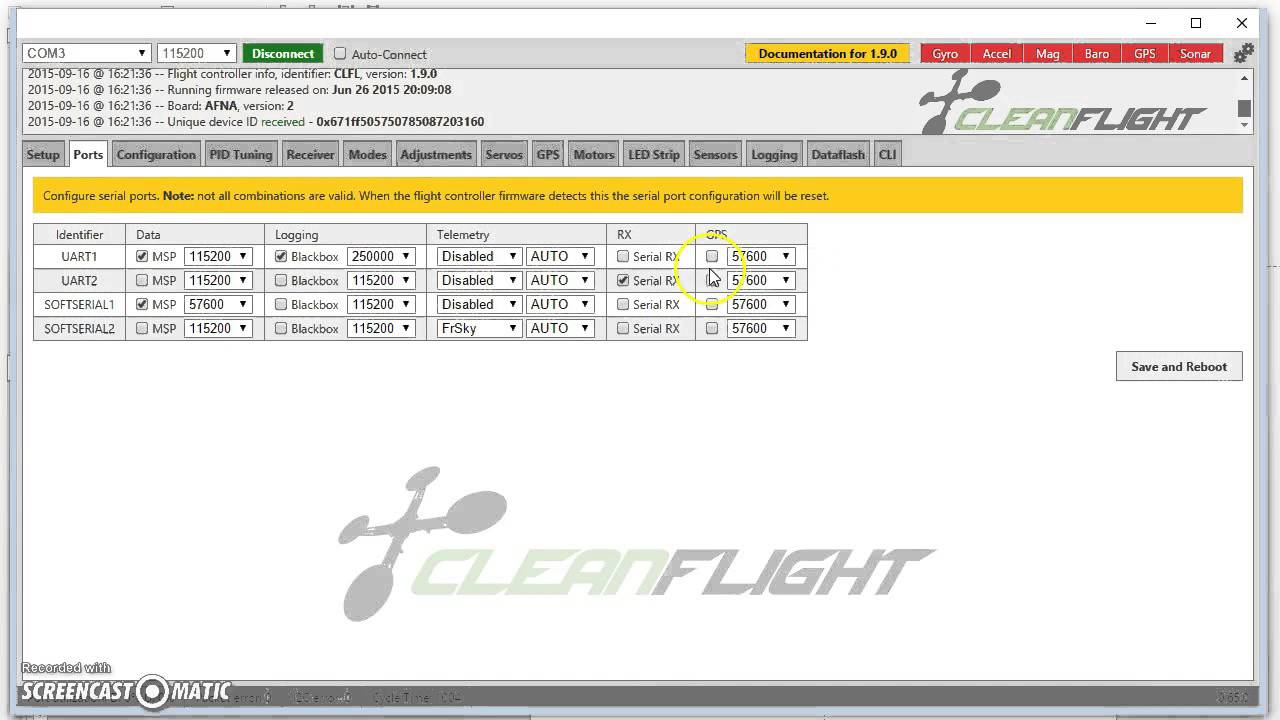Select the GPS tab
This screenshot has height=720, width=1280.
[x=548, y=155]
